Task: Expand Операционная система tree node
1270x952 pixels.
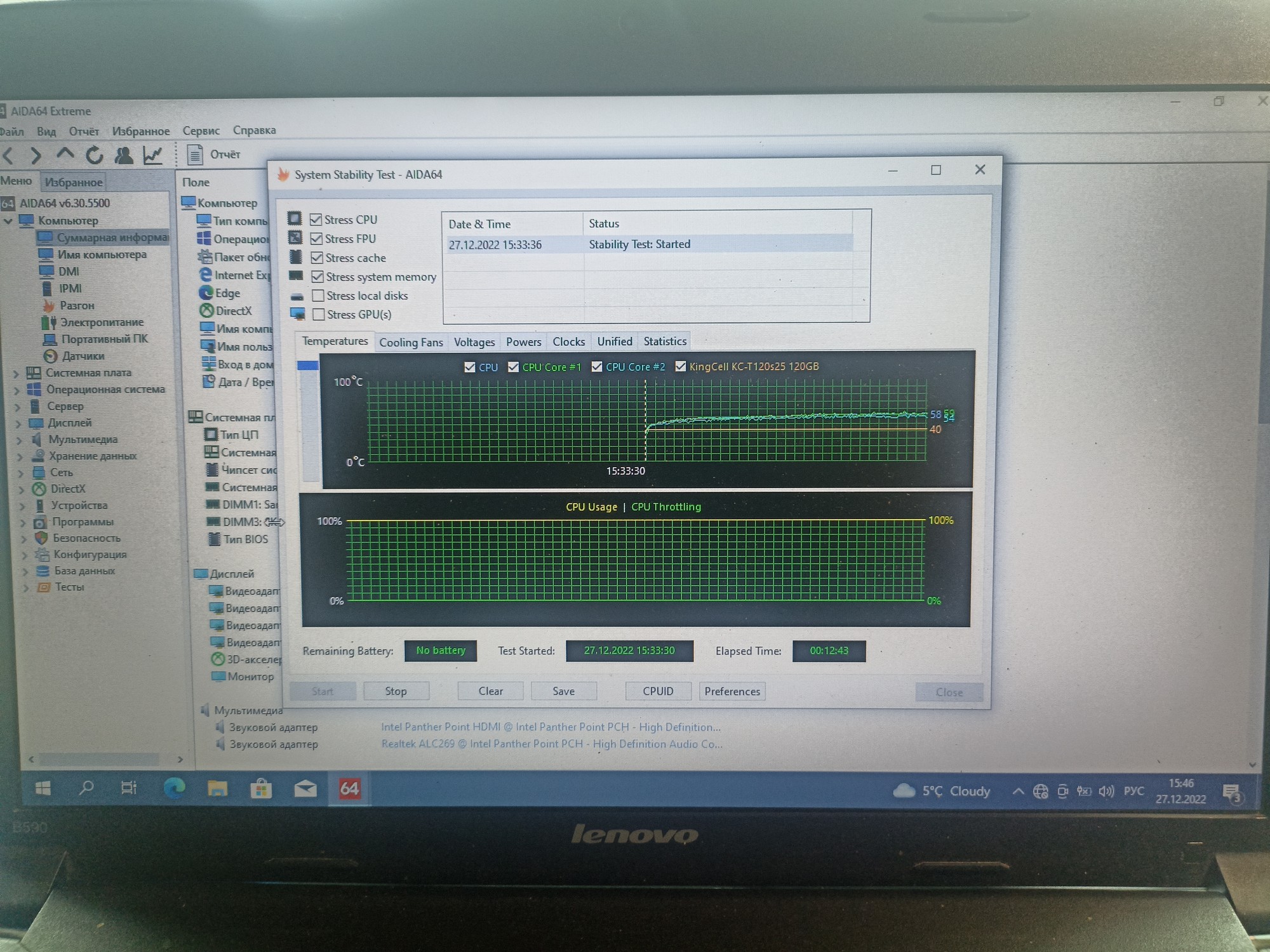Action: click(x=17, y=390)
